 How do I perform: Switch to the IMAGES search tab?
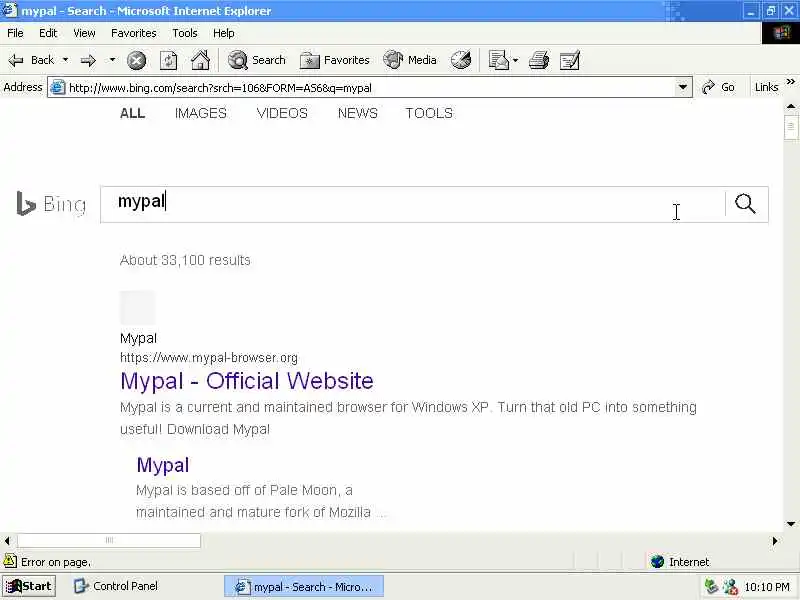click(x=201, y=113)
